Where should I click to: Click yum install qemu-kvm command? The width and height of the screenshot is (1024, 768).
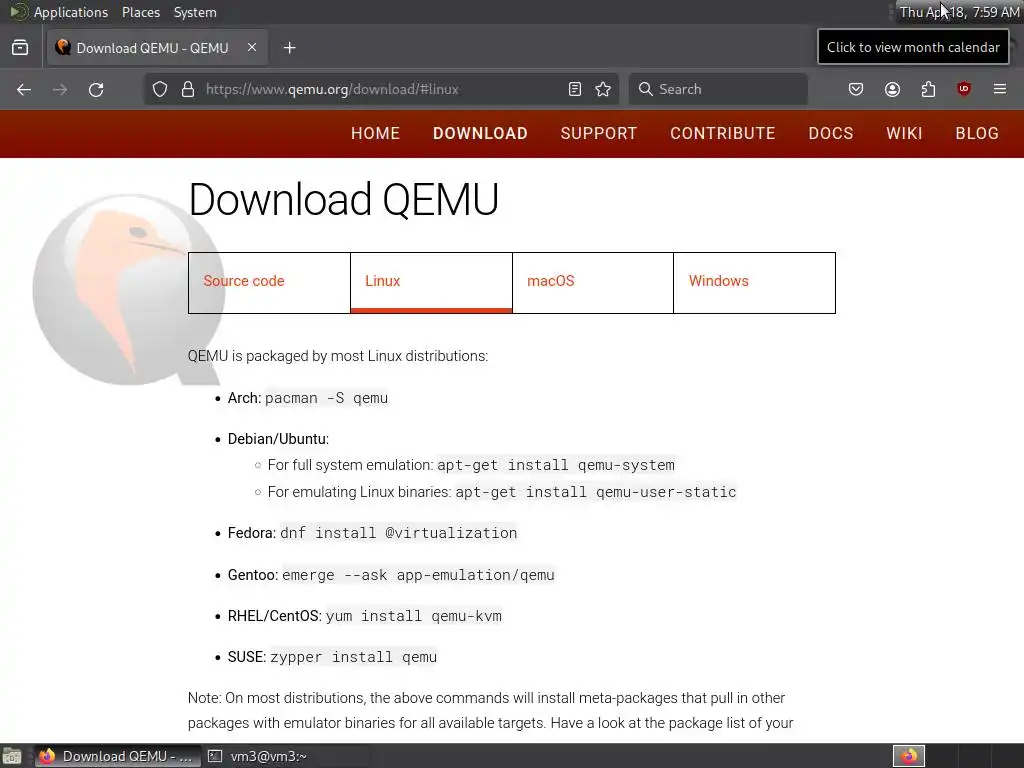coord(414,616)
